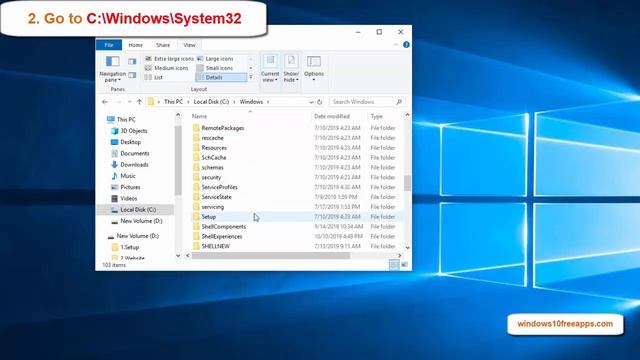Switch to the Home tab
This screenshot has height=360, width=640.
coord(136,45)
